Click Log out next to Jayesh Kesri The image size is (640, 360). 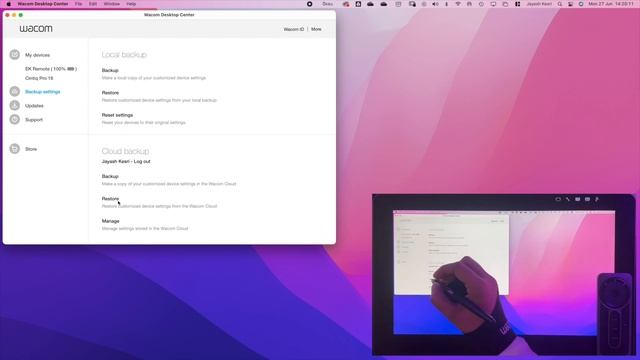142,161
